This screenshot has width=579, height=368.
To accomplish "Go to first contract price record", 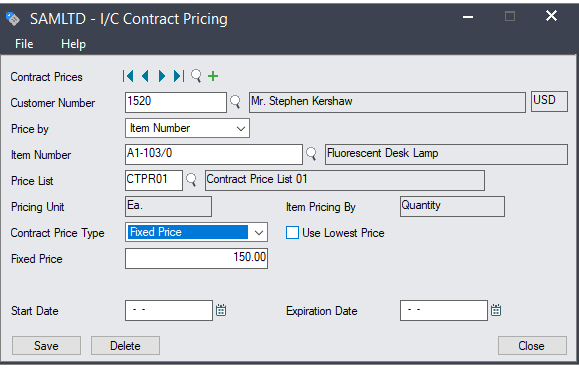I will click(x=128, y=76).
